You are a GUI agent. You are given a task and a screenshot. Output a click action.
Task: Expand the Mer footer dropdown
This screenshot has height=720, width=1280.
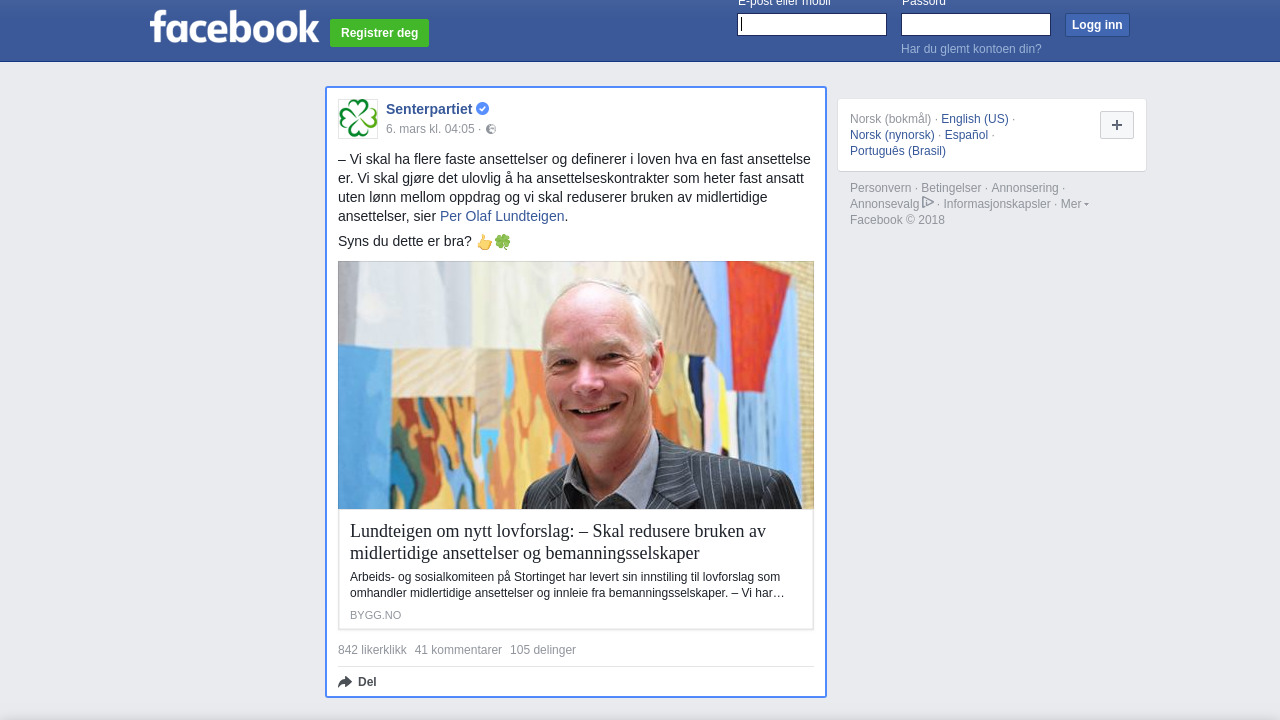1075,204
